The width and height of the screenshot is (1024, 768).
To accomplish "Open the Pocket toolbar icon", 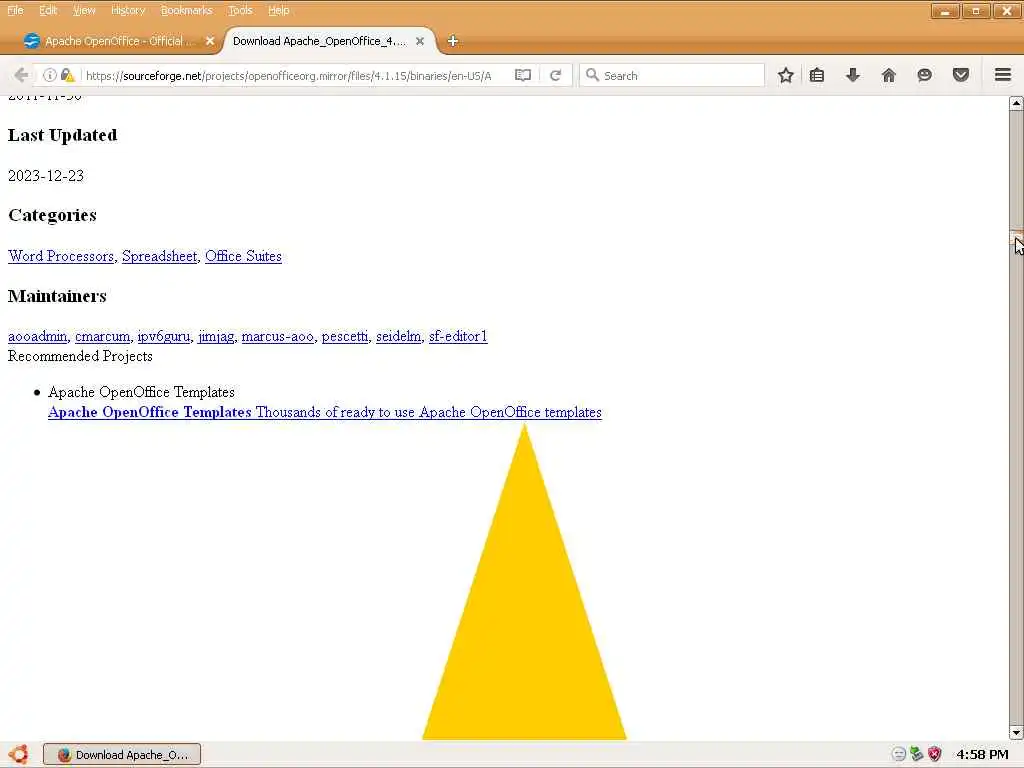I will (960, 75).
